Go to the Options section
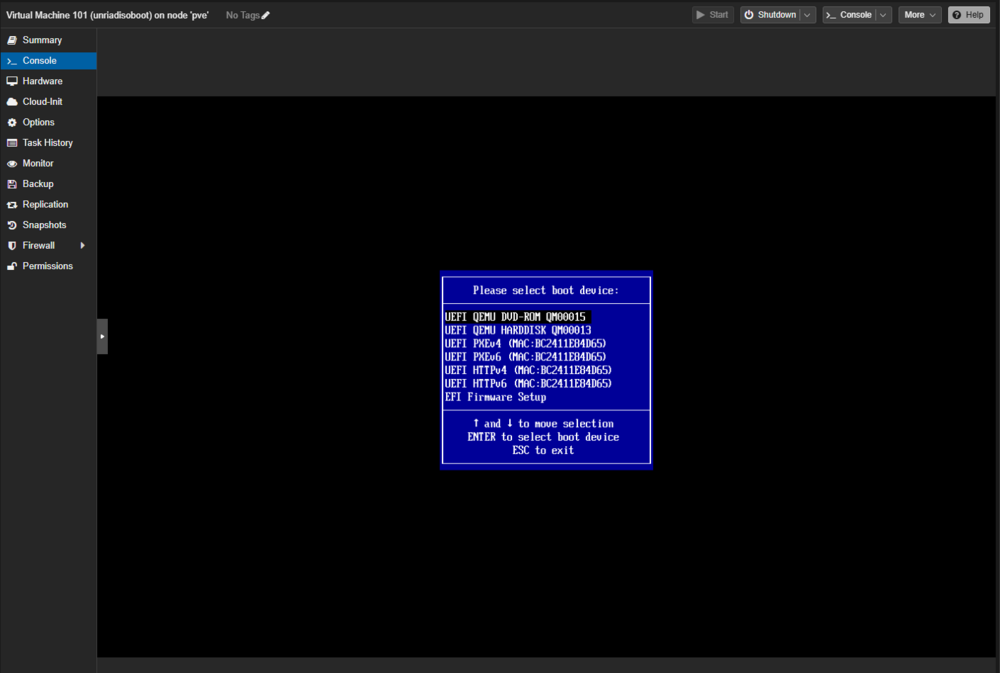 pyautogui.click(x=48, y=122)
